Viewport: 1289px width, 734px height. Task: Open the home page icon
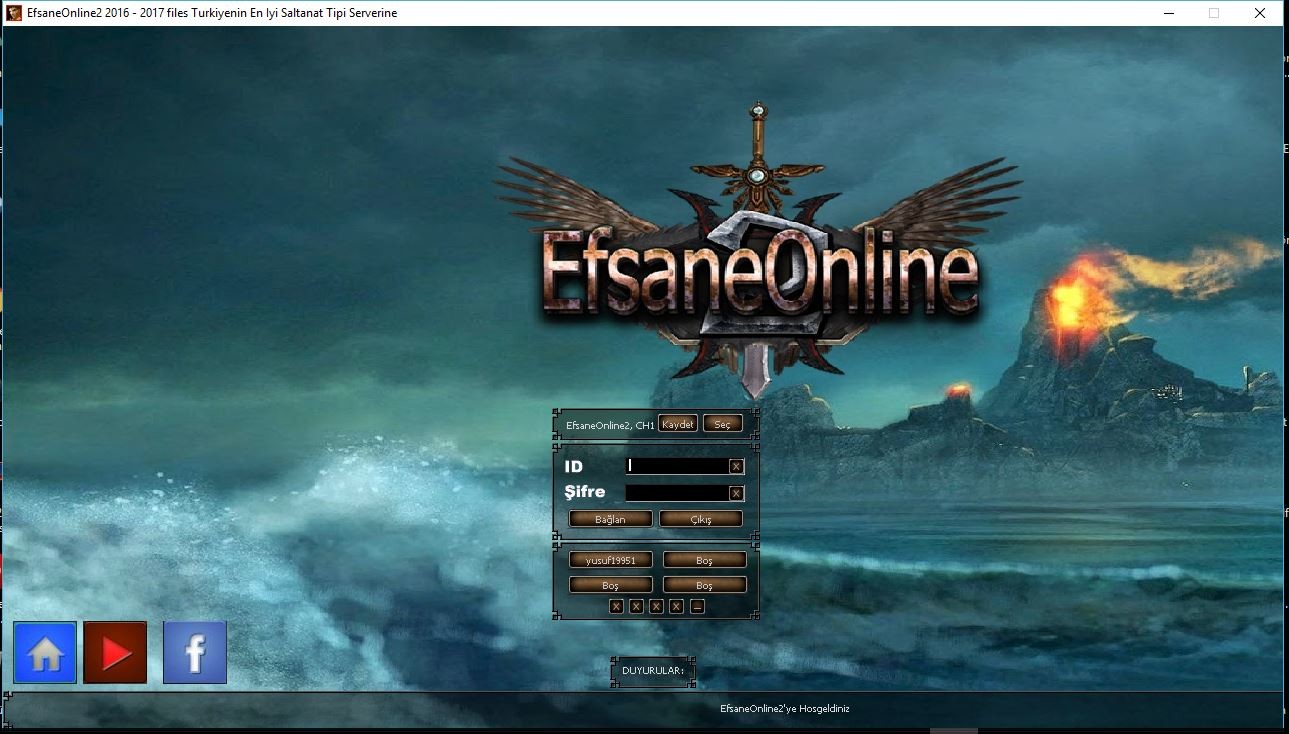(46, 653)
